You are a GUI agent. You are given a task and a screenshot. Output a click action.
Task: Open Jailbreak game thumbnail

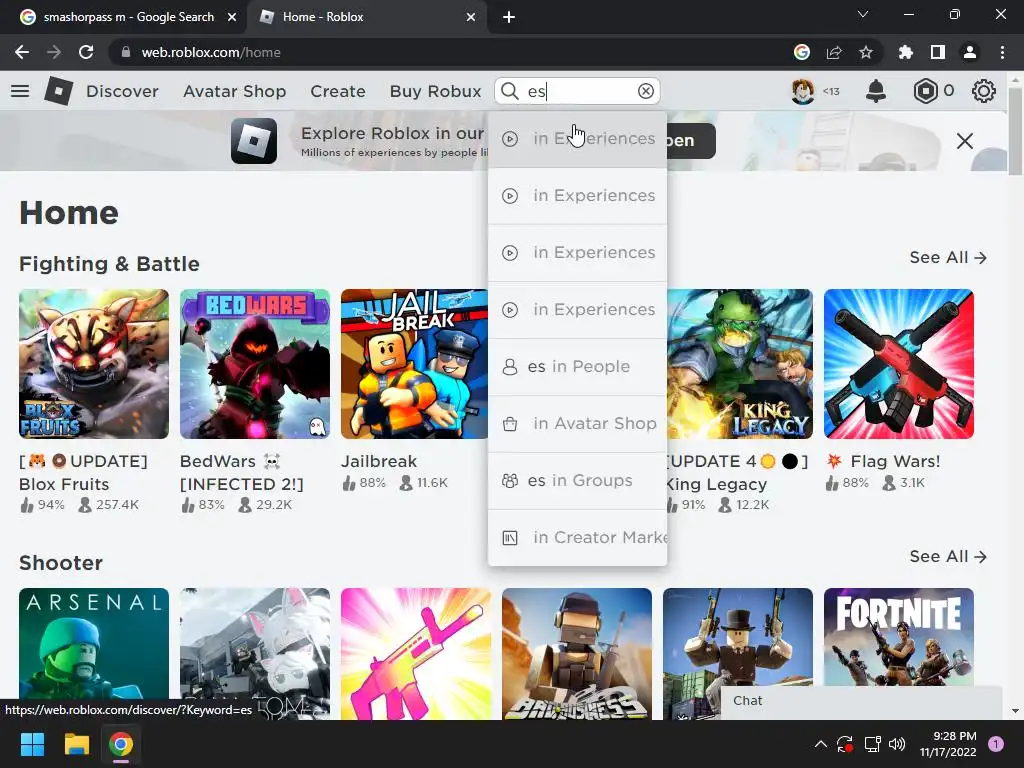pyautogui.click(x=414, y=364)
